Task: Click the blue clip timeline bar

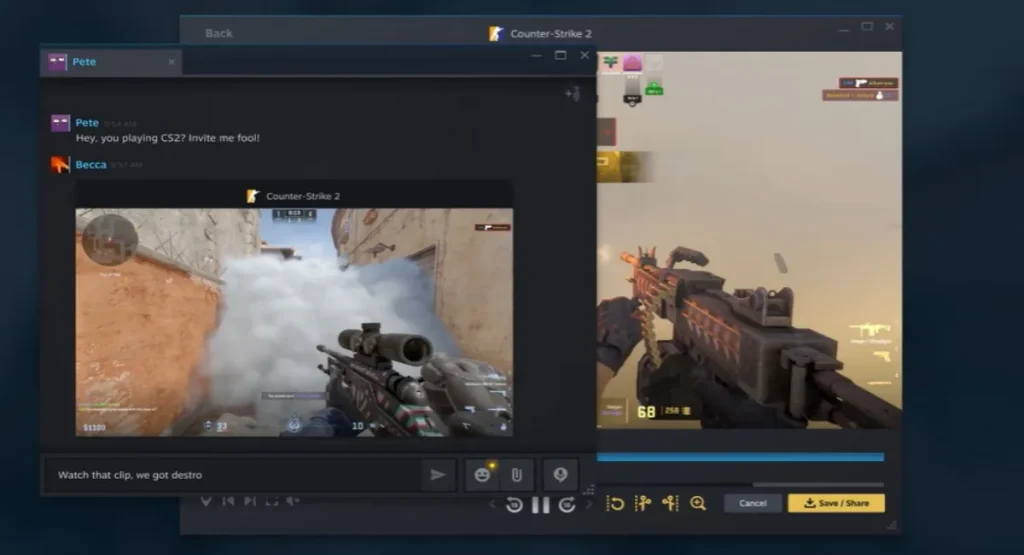Action: click(741, 457)
